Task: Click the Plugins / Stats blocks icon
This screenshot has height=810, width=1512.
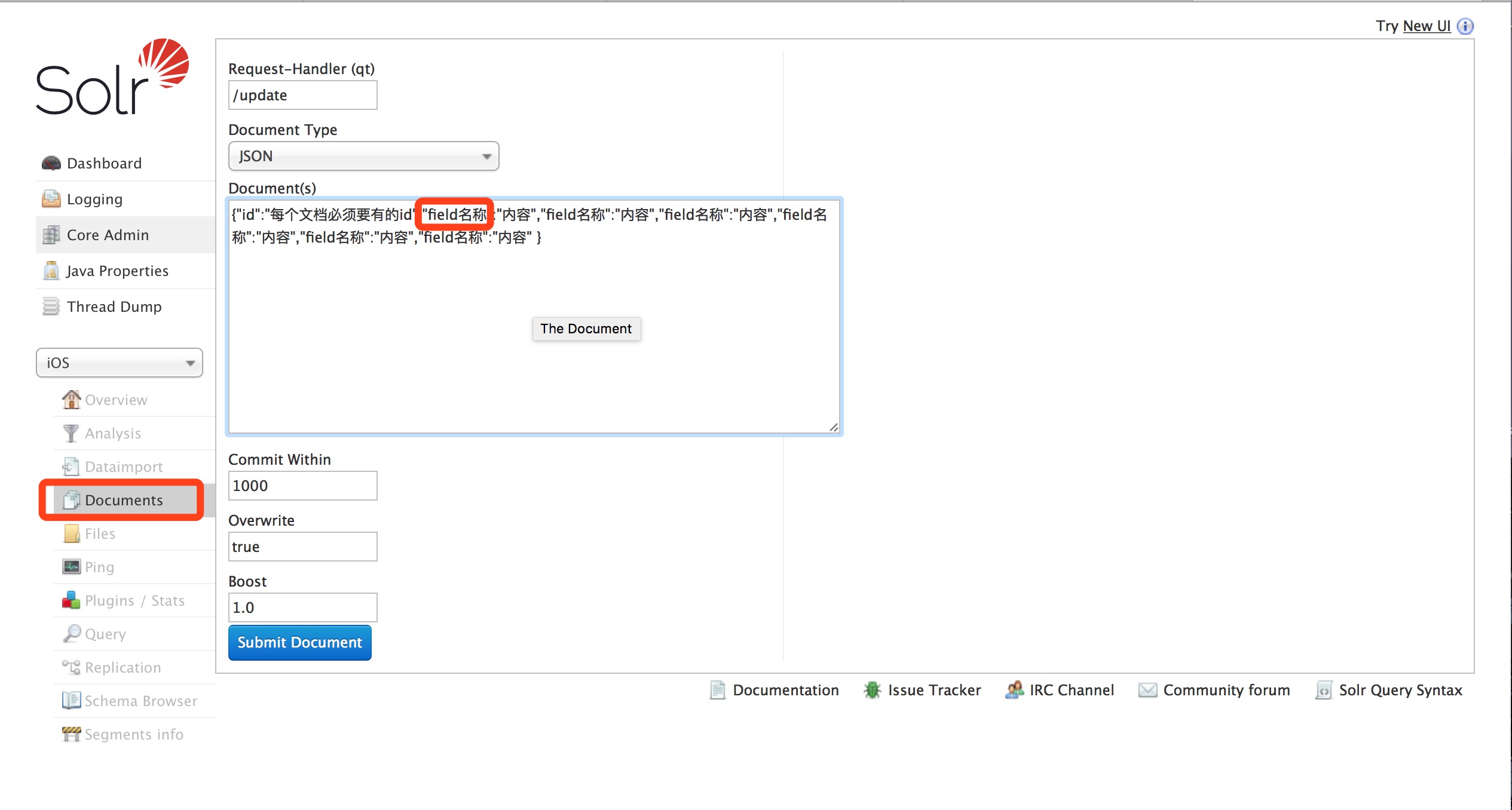Action: coord(71,600)
